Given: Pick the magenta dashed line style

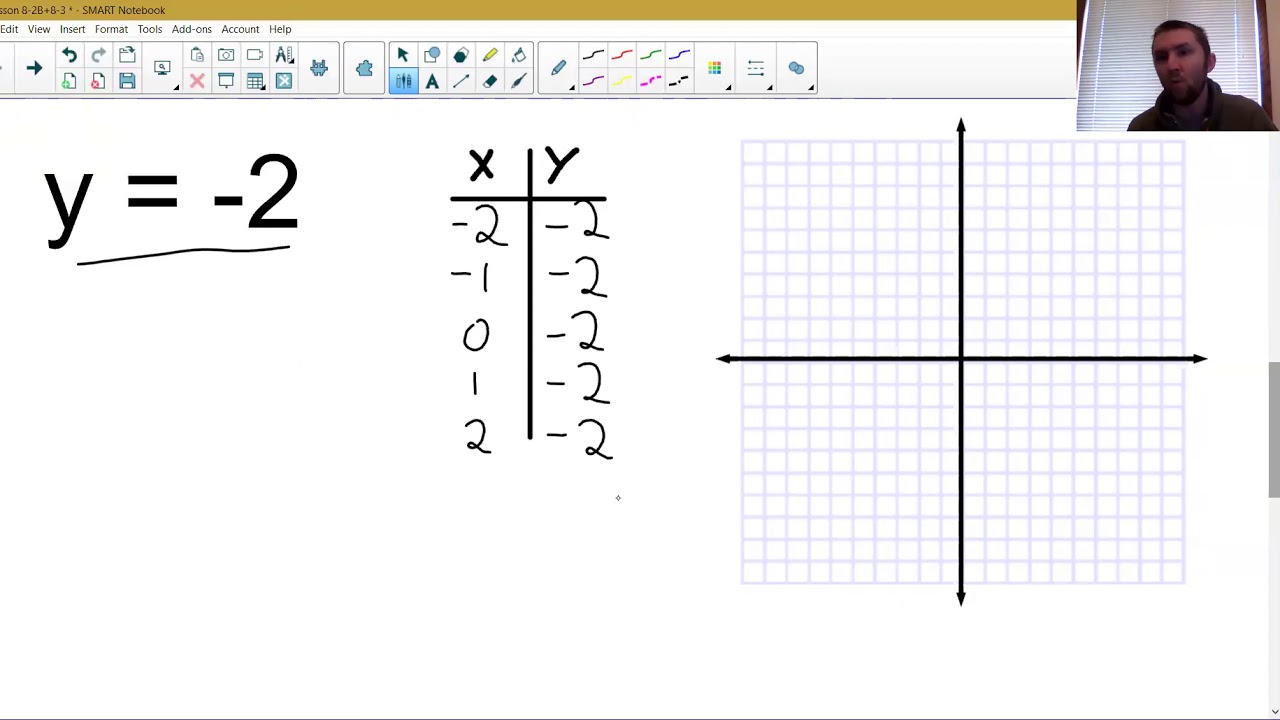Looking at the screenshot, I should click(651, 82).
